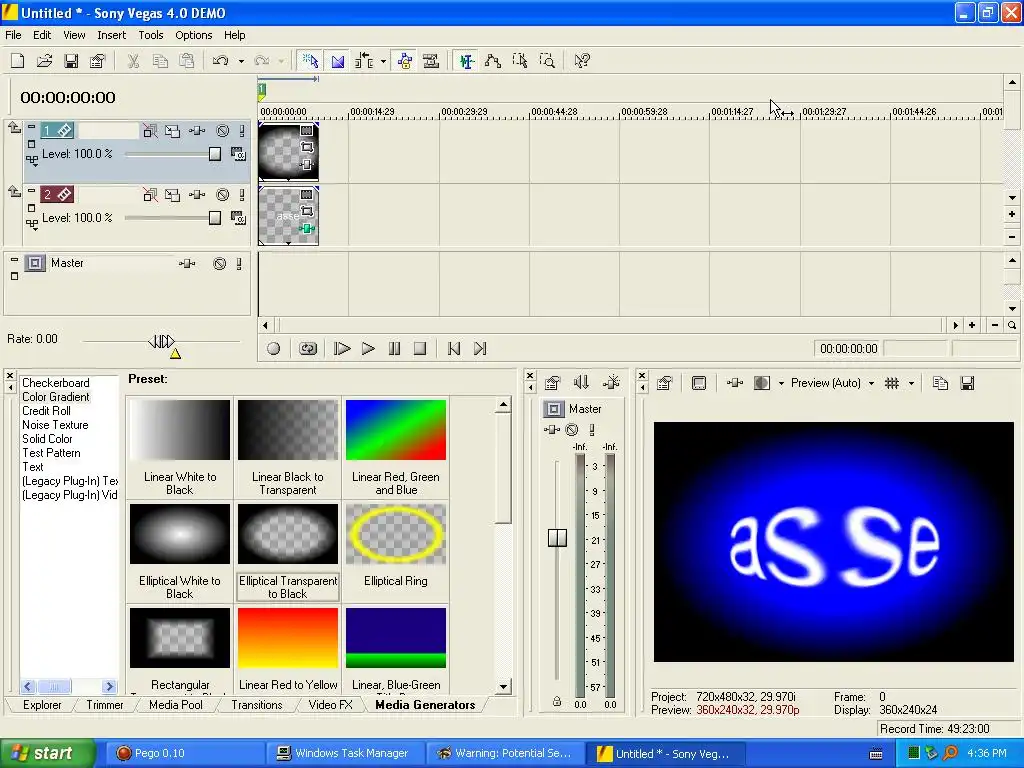Select Color Gradient generator
Screen dimensions: 1024x768
56,397
